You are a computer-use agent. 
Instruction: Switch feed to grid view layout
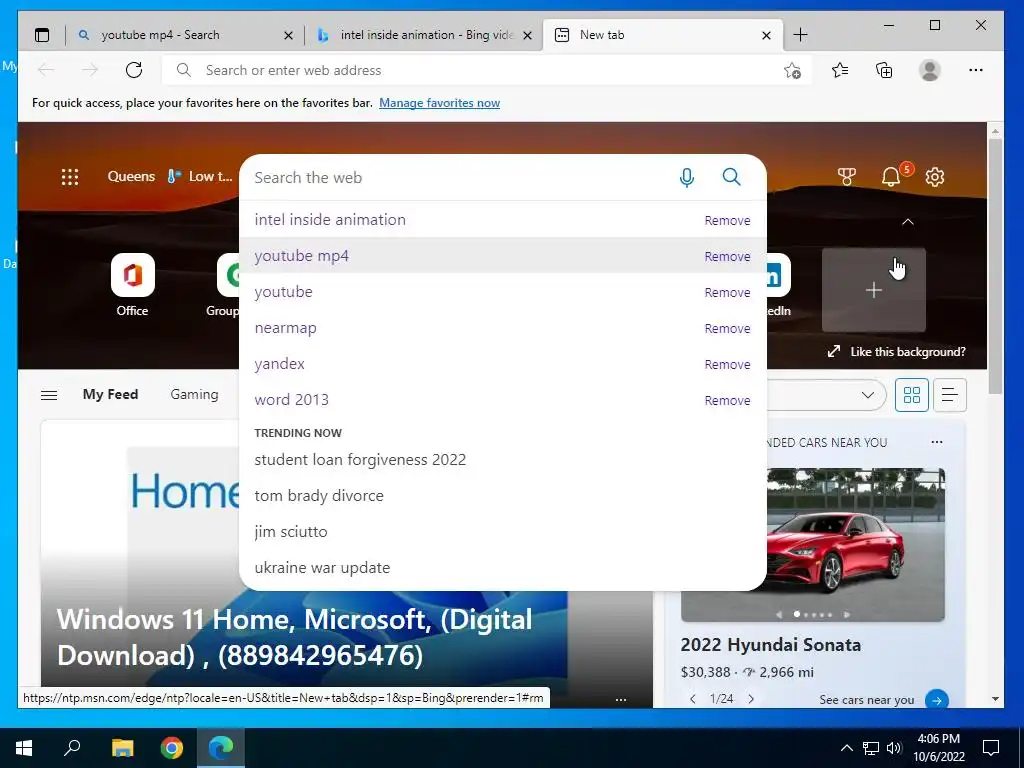click(x=912, y=395)
